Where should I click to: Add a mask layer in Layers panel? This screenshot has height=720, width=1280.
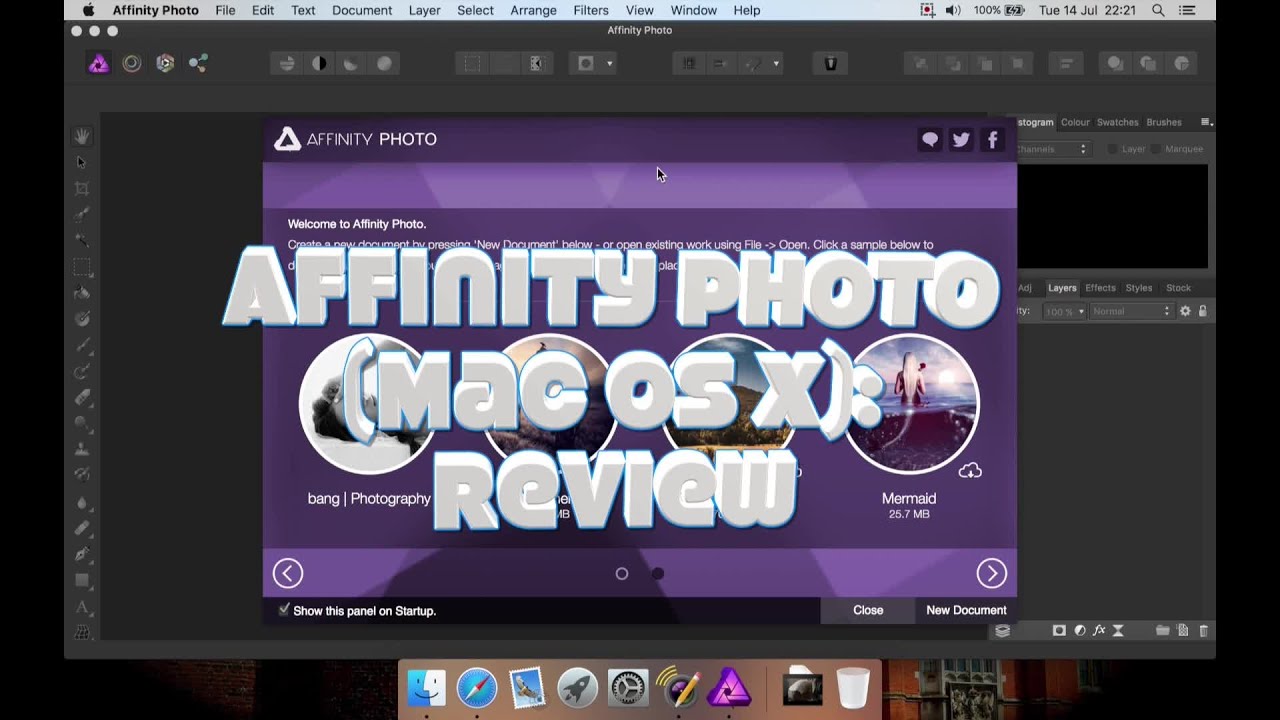click(1059, 631)
